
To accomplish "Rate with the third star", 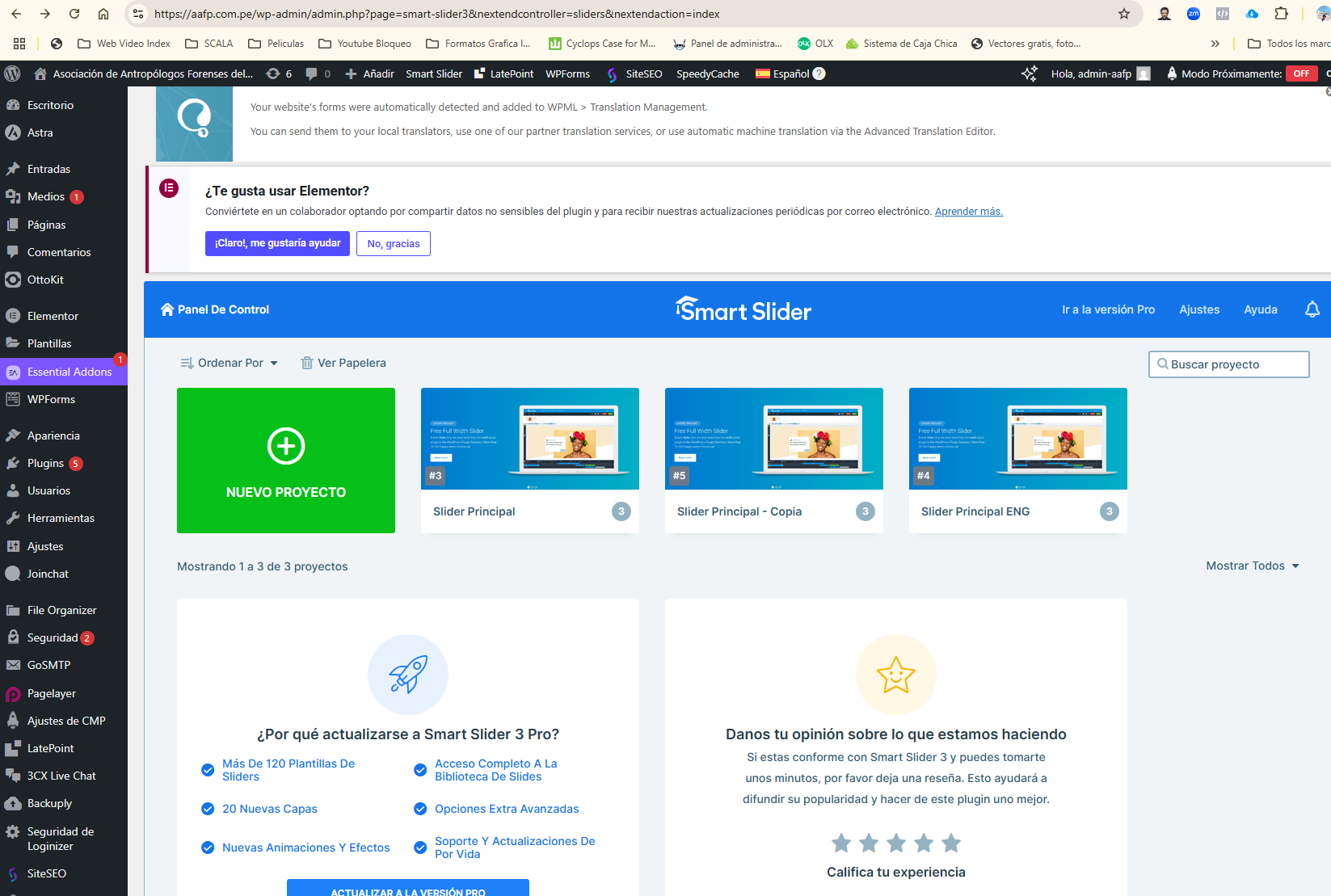I will (896, 843).
